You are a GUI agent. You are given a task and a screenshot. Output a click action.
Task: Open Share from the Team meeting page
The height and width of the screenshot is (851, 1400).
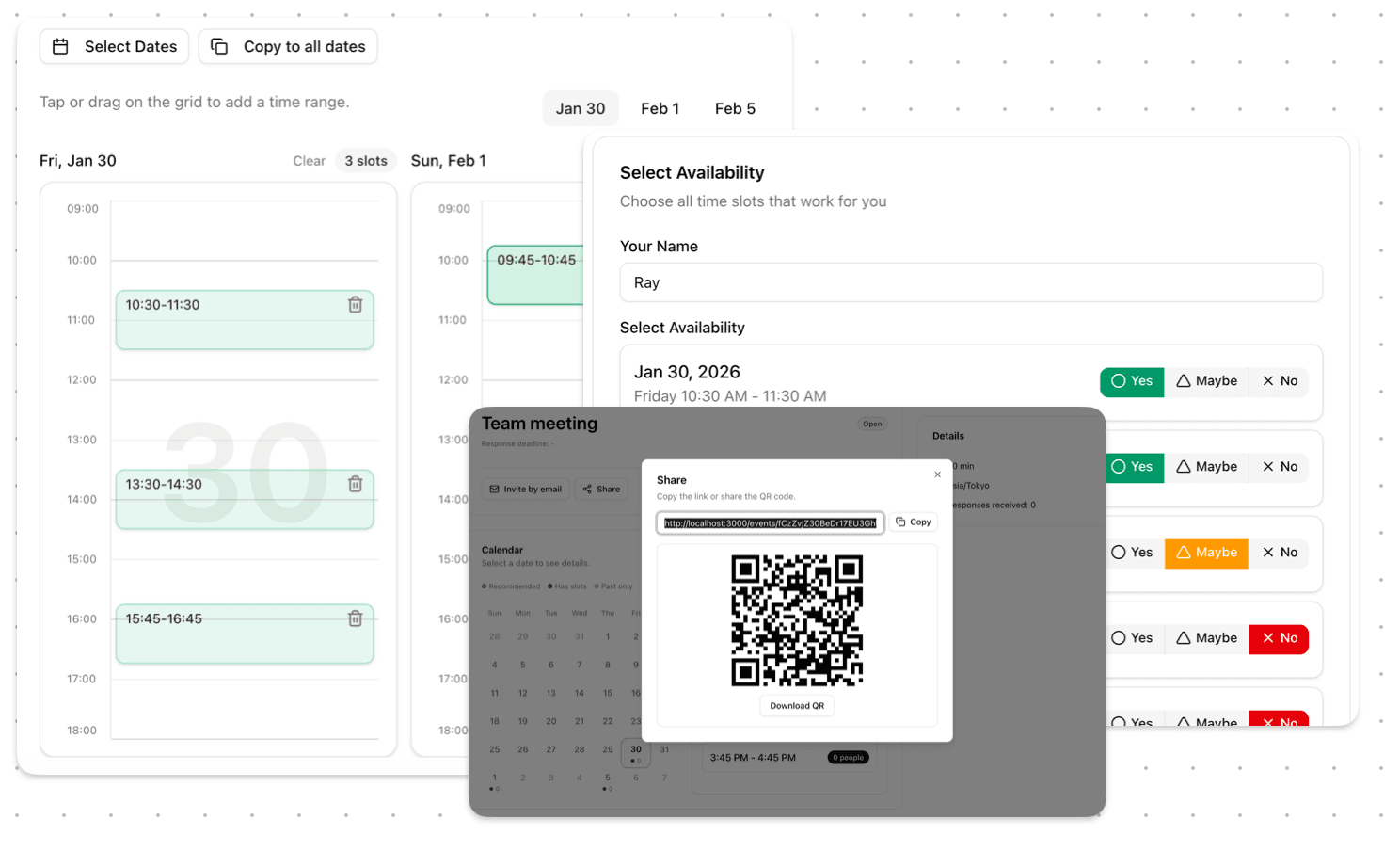click(x=601, y=490)
